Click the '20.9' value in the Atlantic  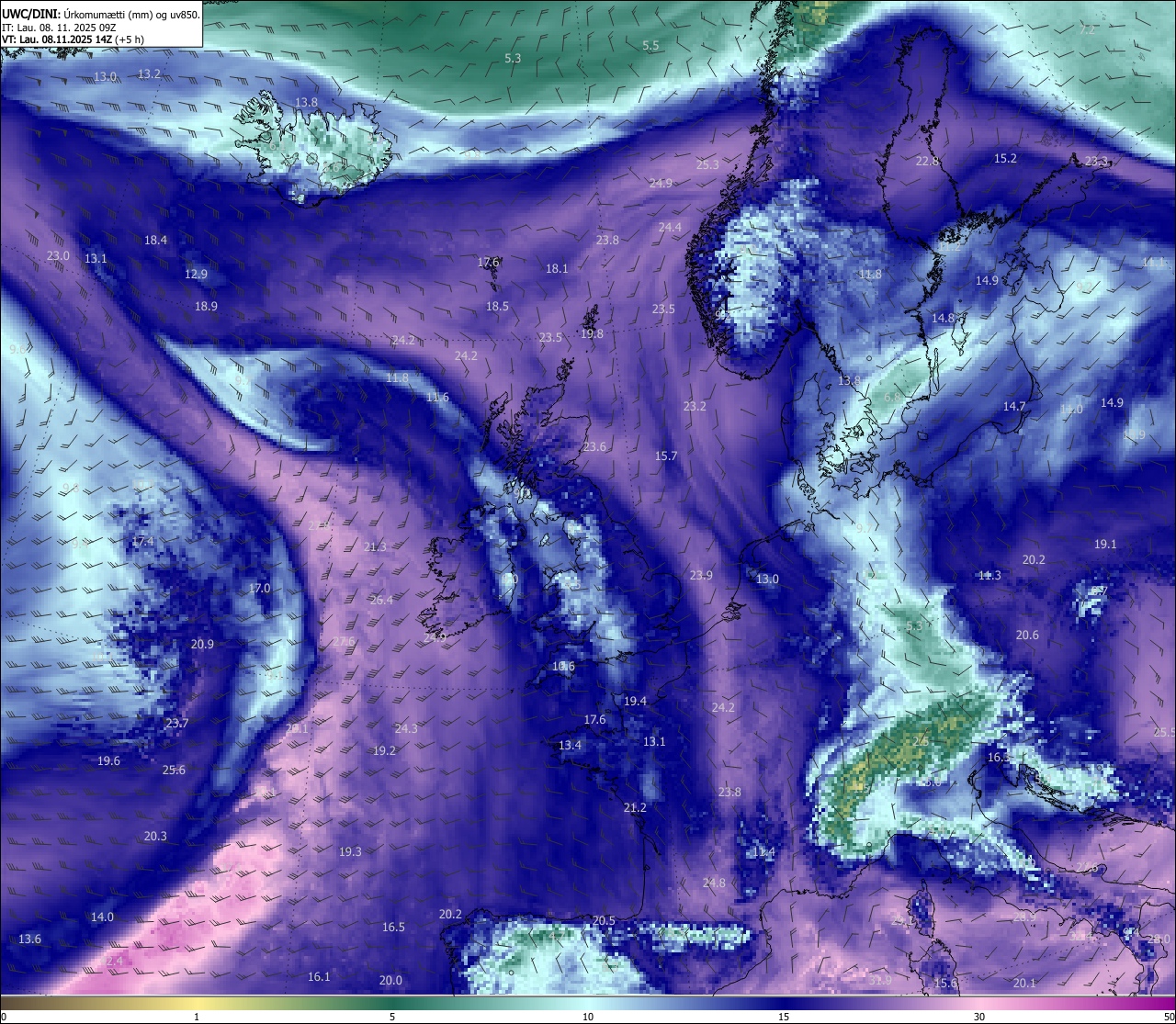(x=202, y=645)
